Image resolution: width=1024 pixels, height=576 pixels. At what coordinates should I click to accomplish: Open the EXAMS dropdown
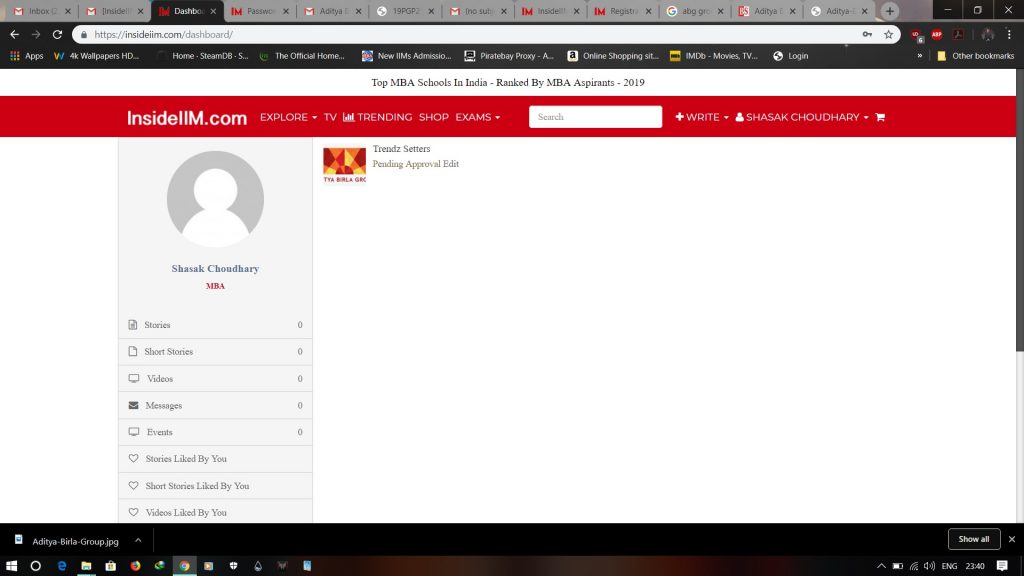click(x=477, y=117)
